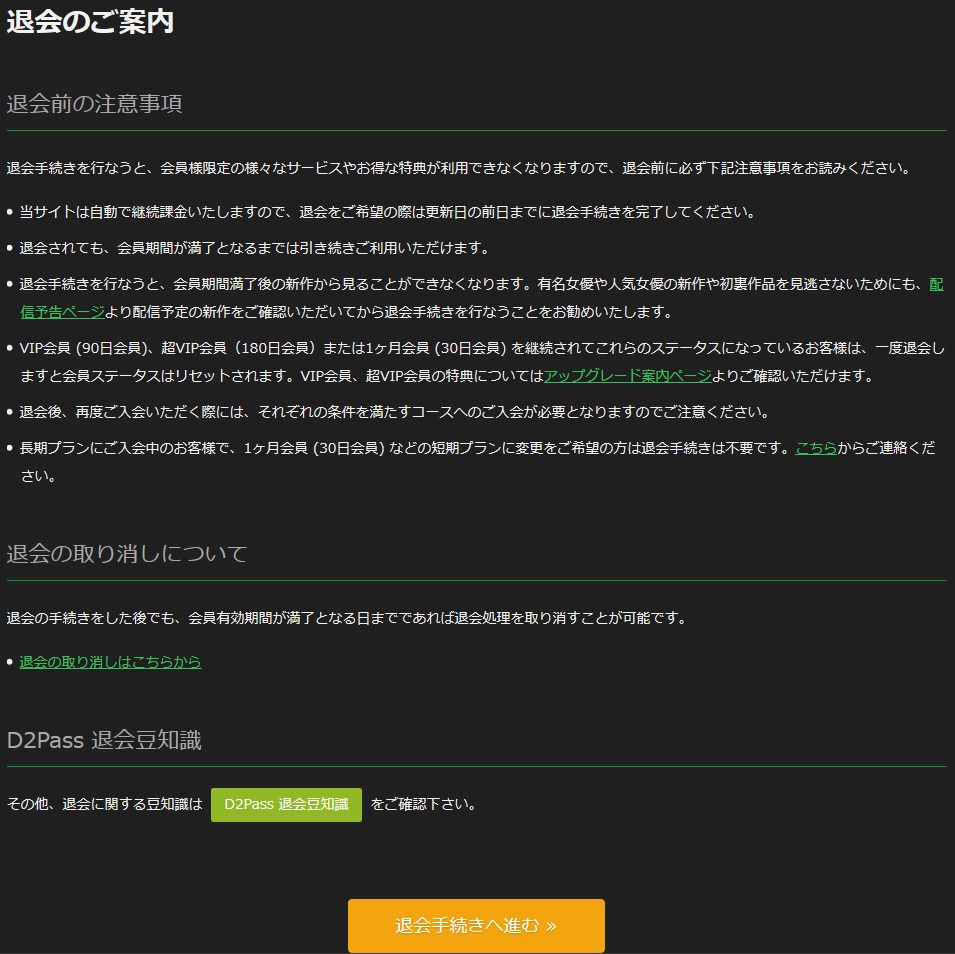Image resolution: width=955 pixels, height=954 pixels.
Task: Open the cancellation tips page via green button
Action: [286, 804]
